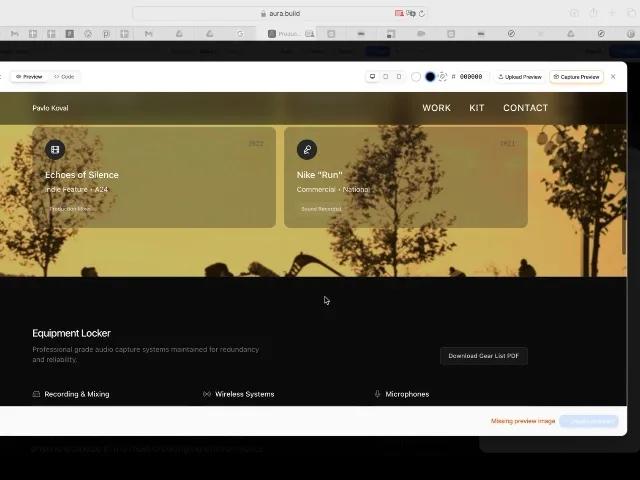Select the active Safari browser tab
This screenshot has height=480, width=640.
287,34
